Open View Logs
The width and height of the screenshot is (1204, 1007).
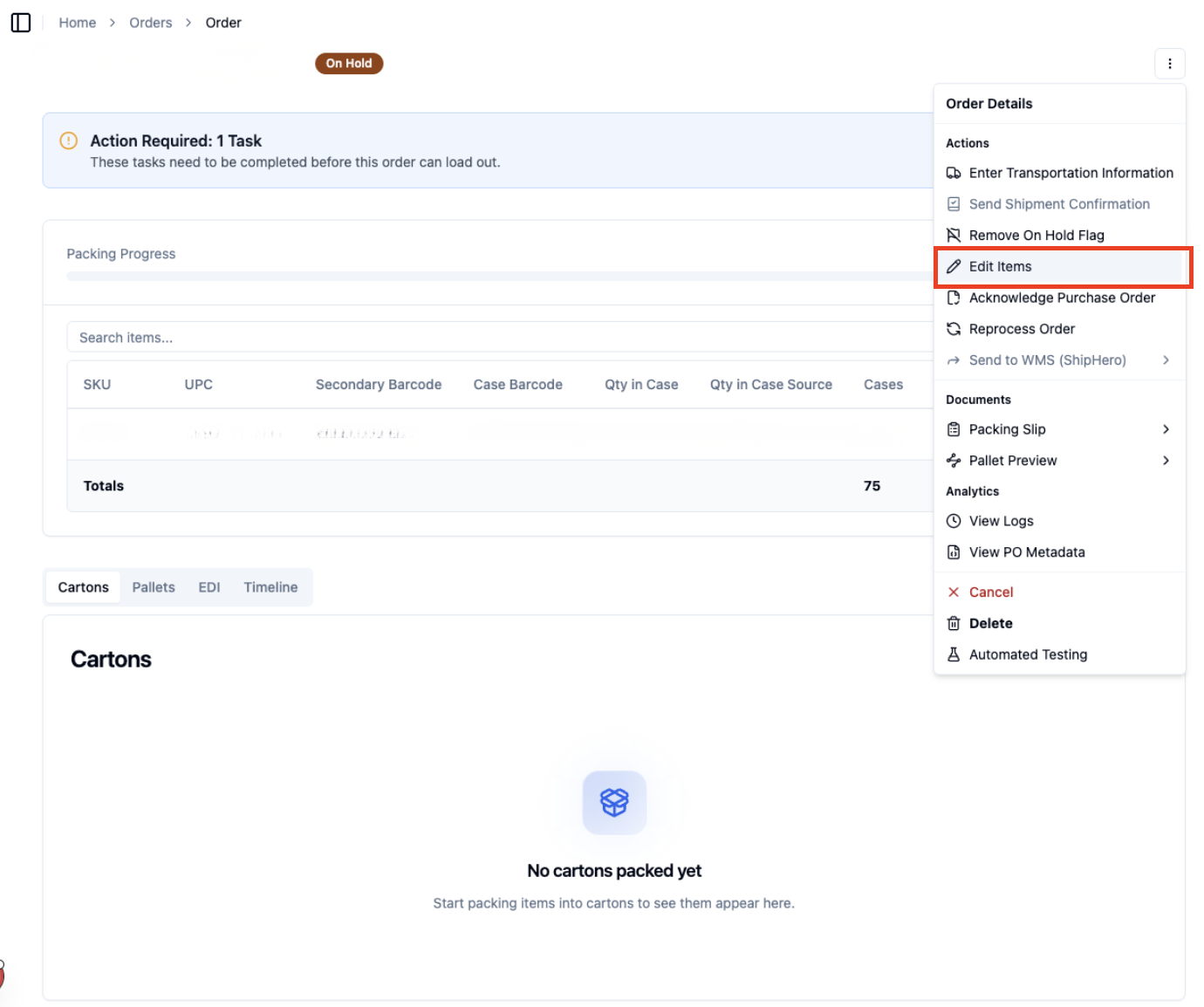[1059, 521]
